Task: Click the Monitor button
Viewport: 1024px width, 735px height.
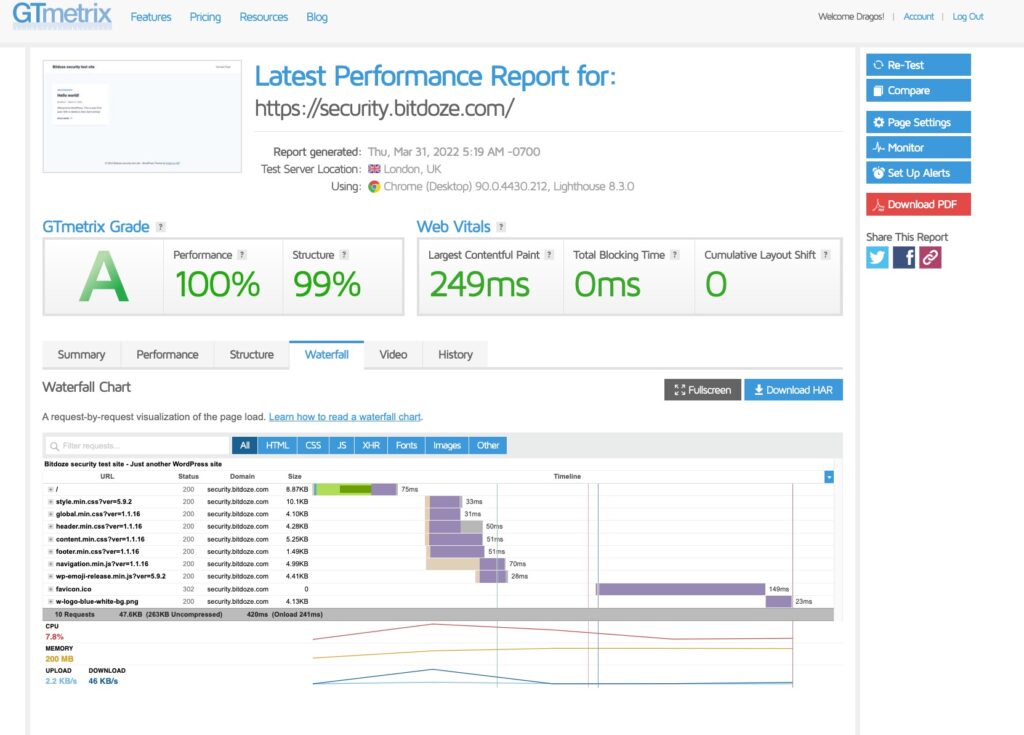Action: (x=918, y=148)
